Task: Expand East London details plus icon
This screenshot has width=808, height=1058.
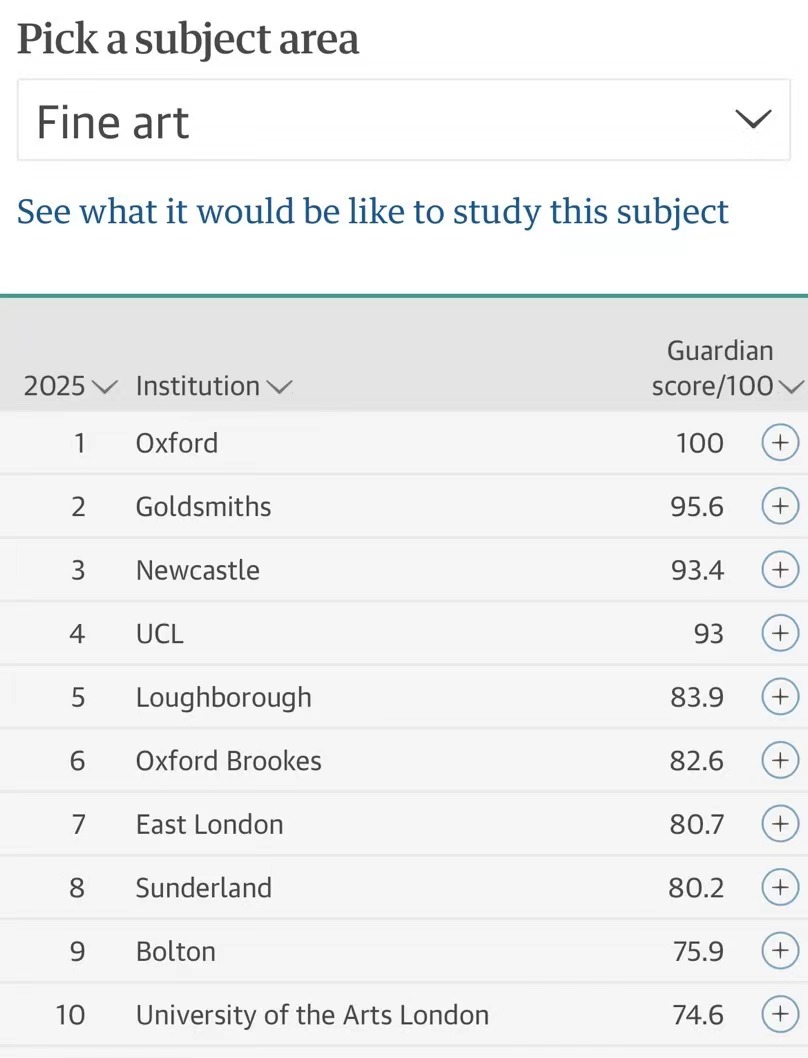Action: click(x=780, y=824)
